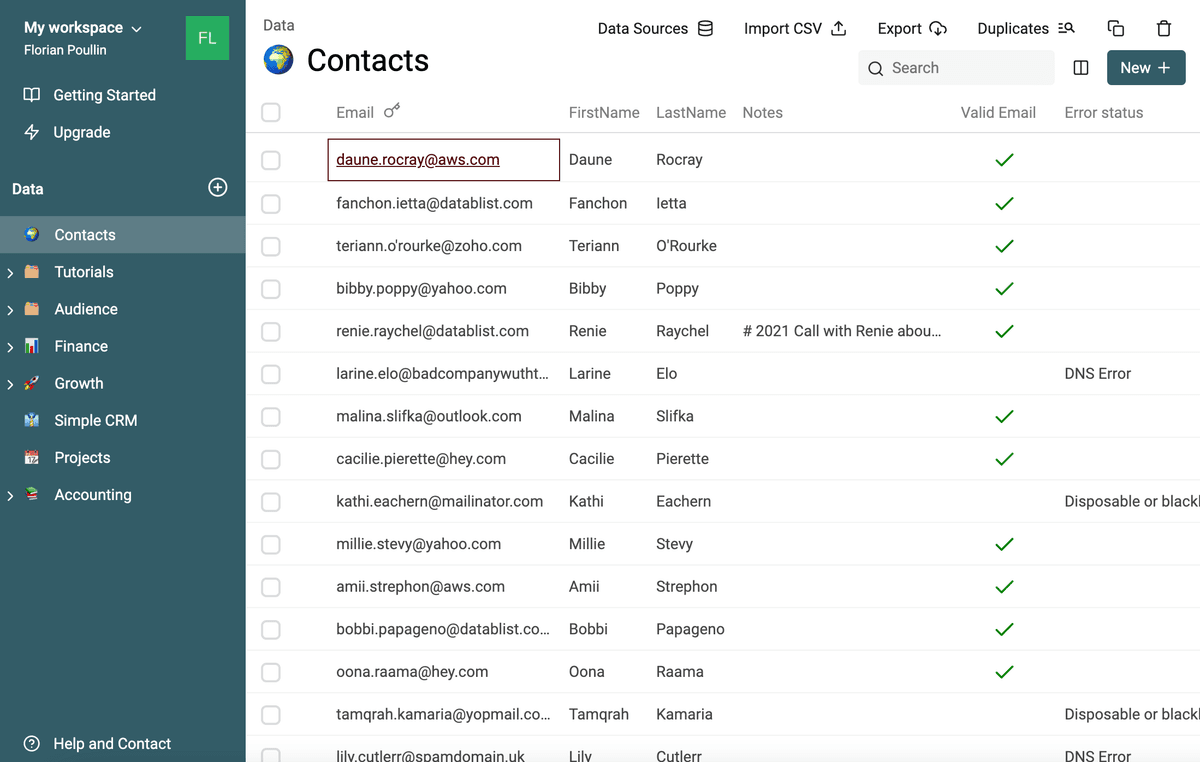The image size is (1200, 762).
Task: Focus the Search field
Action: click(x=956, y=68)
